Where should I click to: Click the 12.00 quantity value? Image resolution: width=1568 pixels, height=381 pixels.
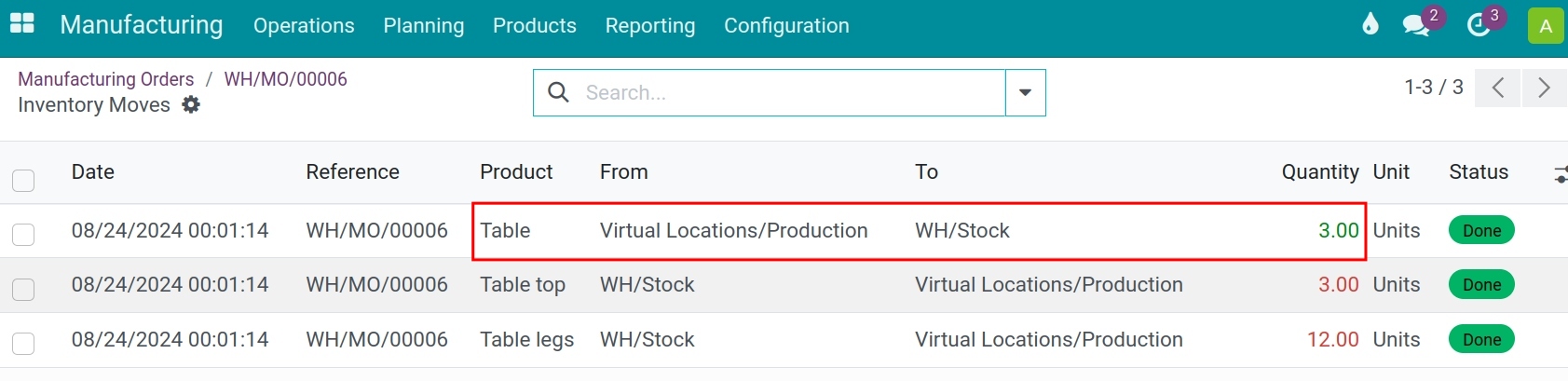(x=1333, y=339)
